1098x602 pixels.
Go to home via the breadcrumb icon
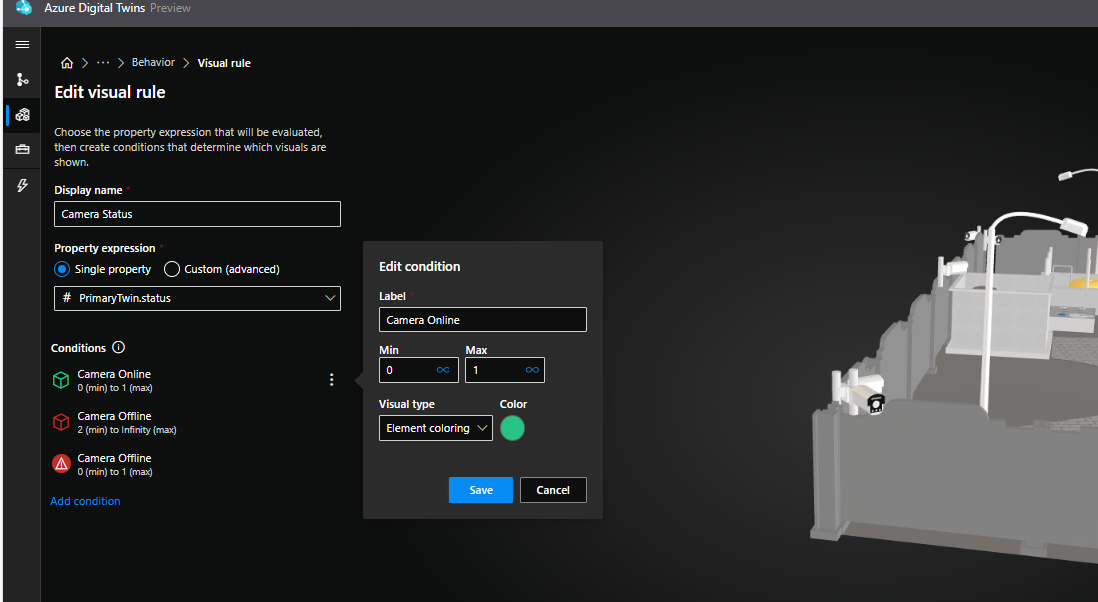[x=67, y=63]
